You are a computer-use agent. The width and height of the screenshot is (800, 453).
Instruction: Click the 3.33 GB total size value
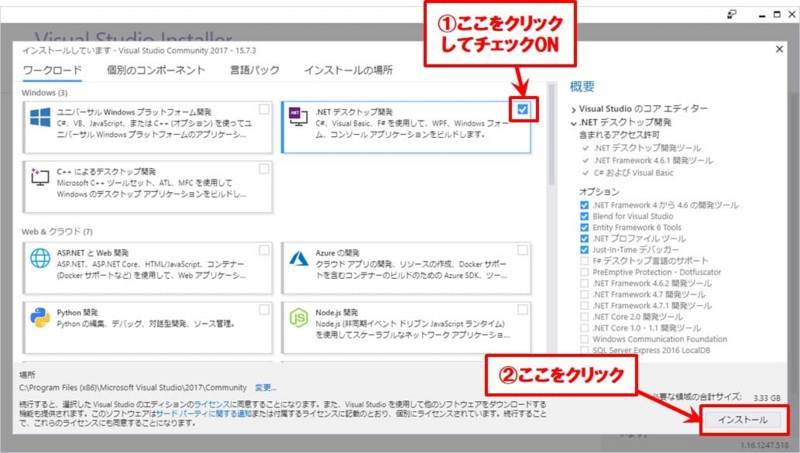pyautogui.click(x=767, y=397)
